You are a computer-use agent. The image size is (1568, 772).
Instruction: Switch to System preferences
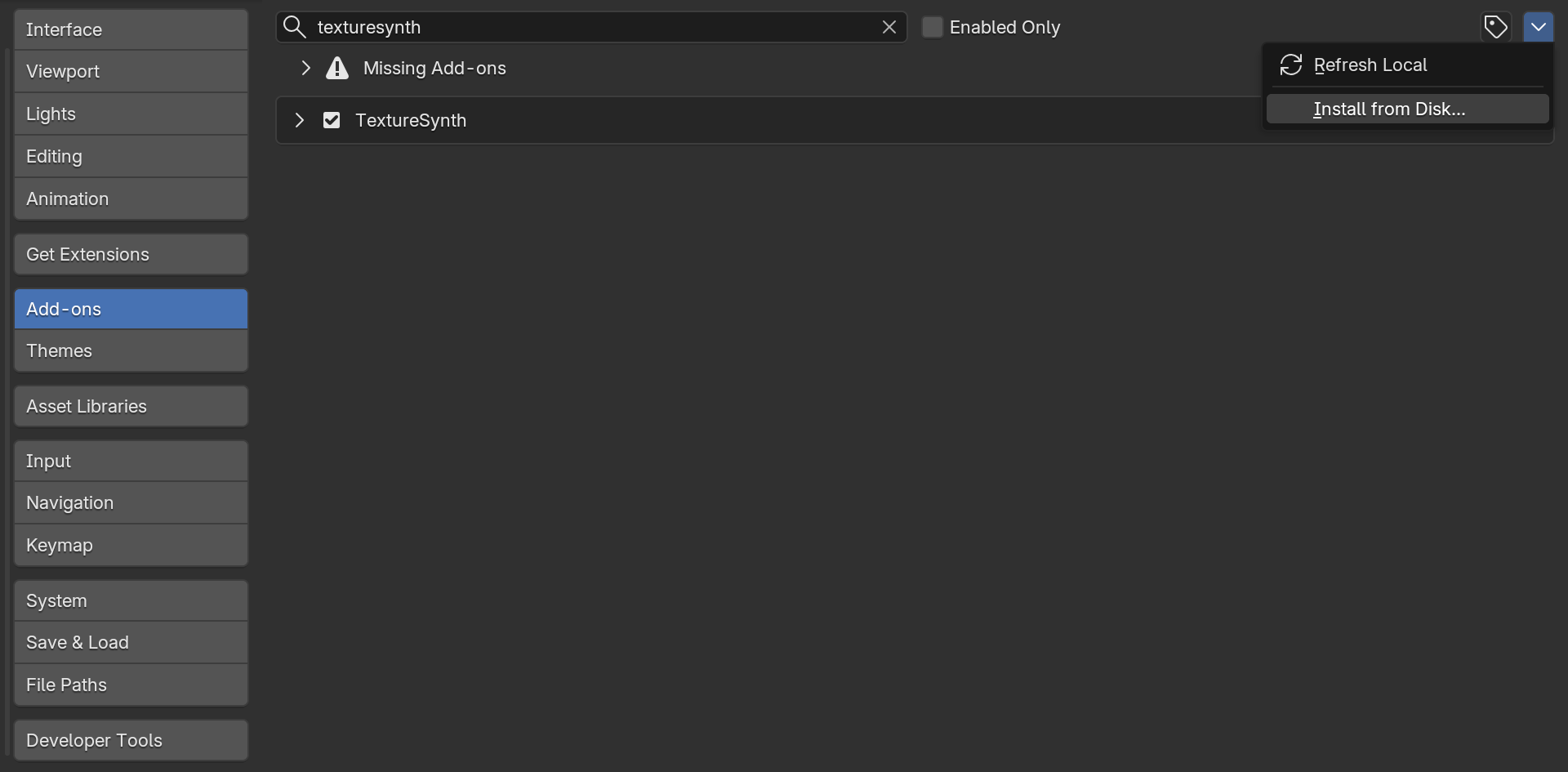coord(131,600)
